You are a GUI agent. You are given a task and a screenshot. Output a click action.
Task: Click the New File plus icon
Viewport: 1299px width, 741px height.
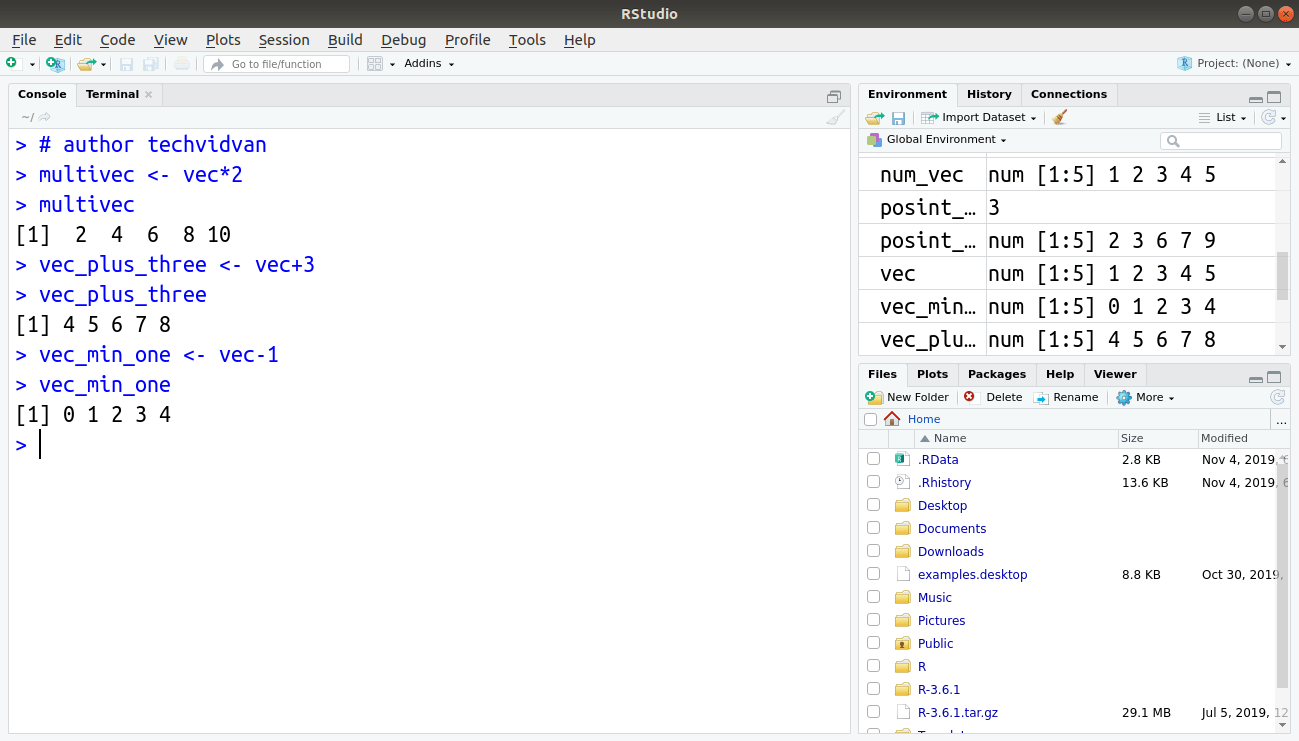point(12,63)
